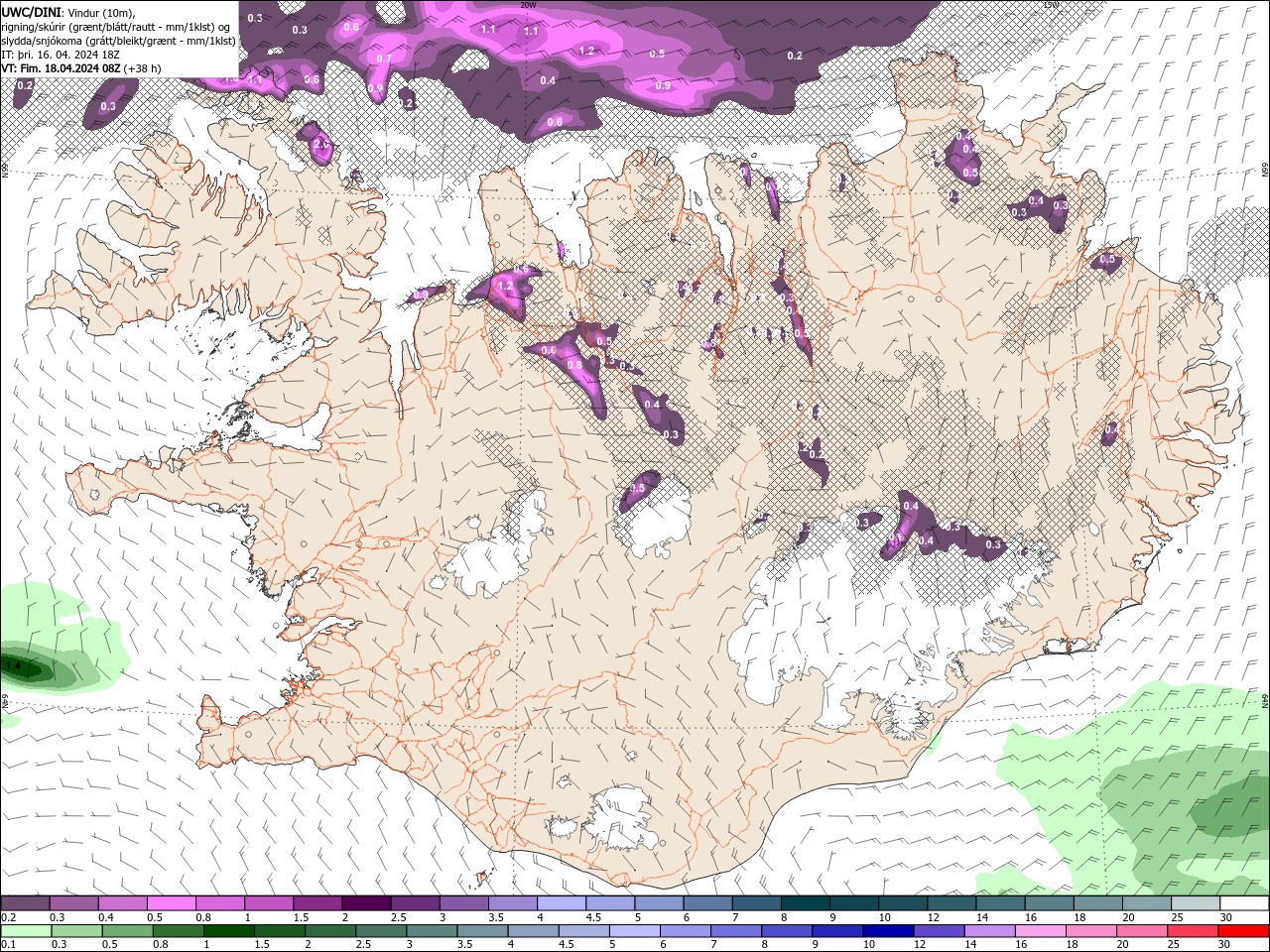Click the upper legend swatch labeled 2.5
The height and width of the screenshot is (952, 1270).
(x=415, y=903)
